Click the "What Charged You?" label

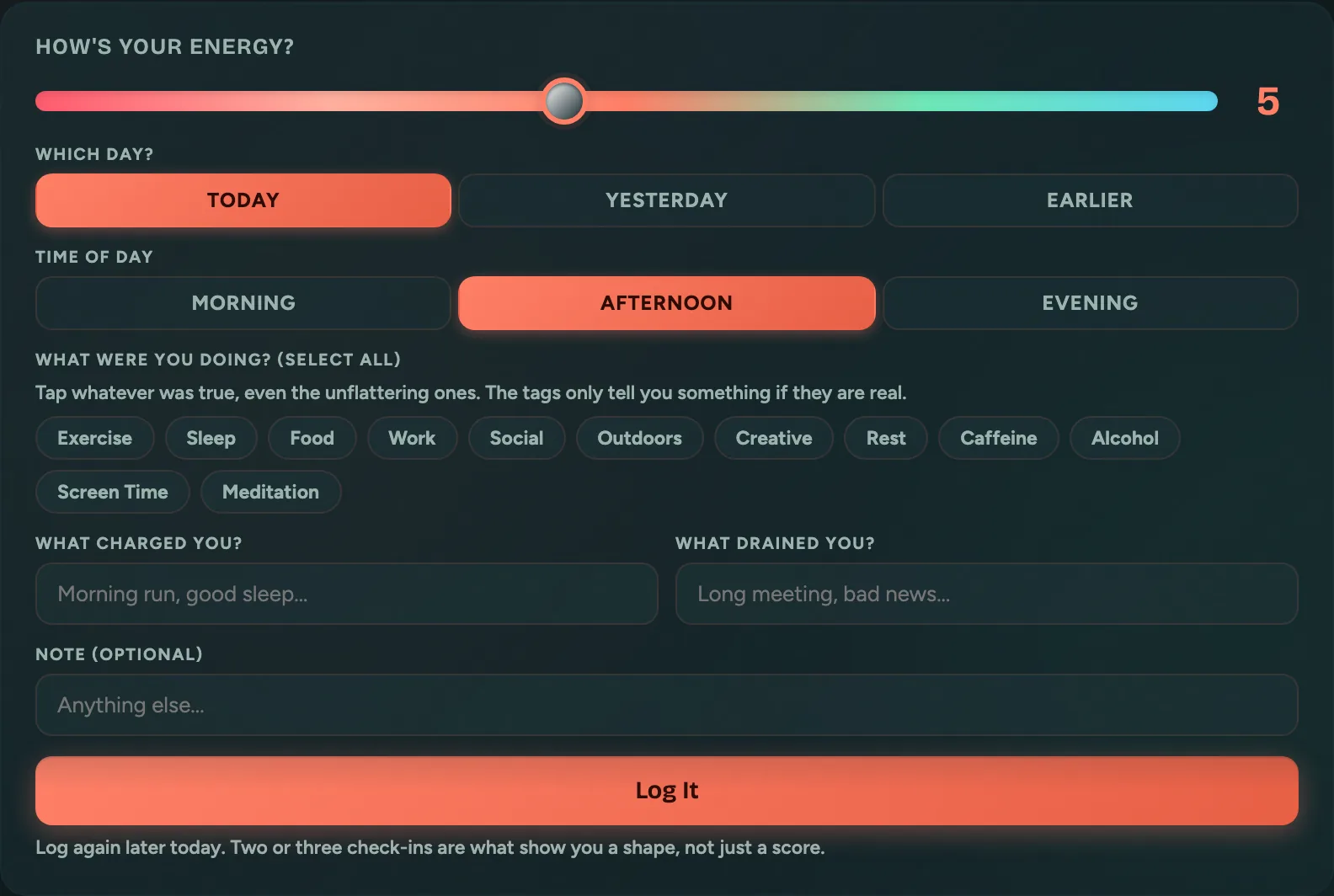pos(139,543)
